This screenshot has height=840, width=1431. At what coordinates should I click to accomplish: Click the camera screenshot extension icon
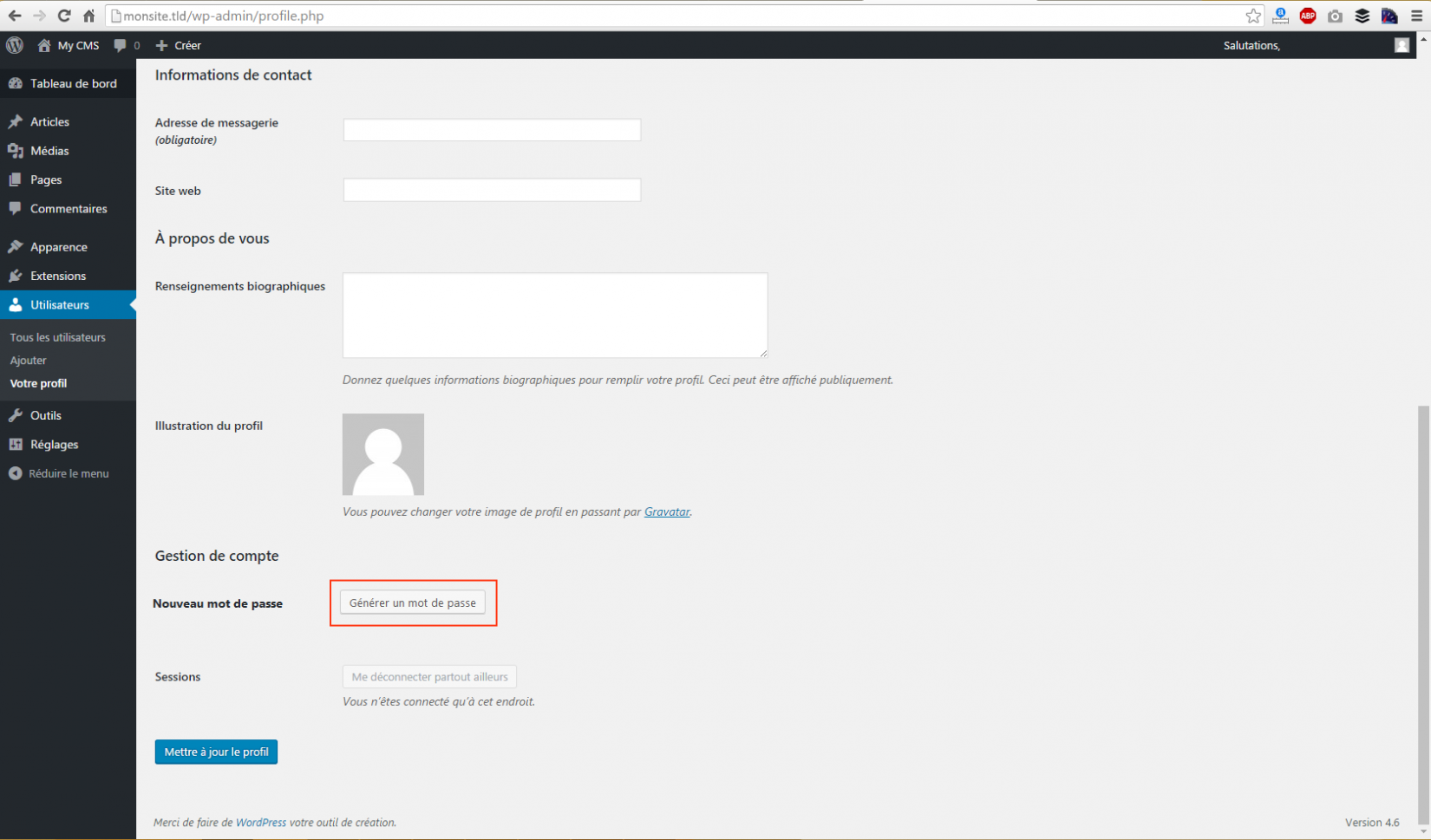tap(1335, 16)
